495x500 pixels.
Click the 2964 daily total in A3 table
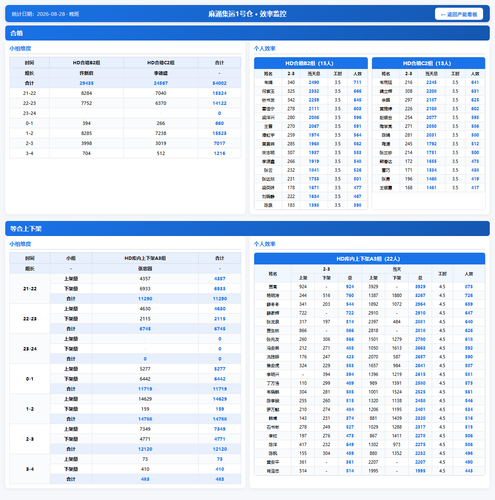420,304
